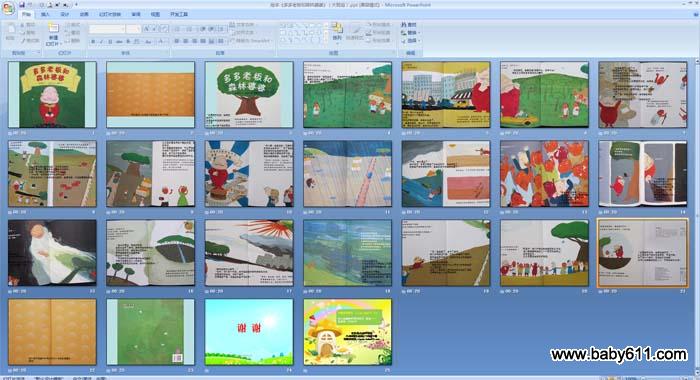This screenshot has height=380, width=700.
Task: Expand the font size combo box
Action: [133, 29]
